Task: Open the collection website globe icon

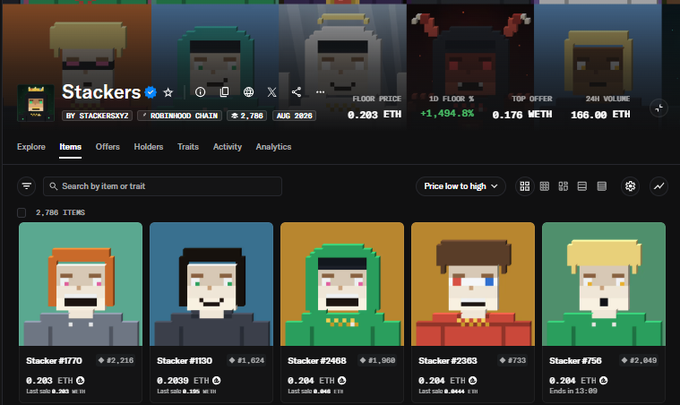Action: [x=248, y=92]
